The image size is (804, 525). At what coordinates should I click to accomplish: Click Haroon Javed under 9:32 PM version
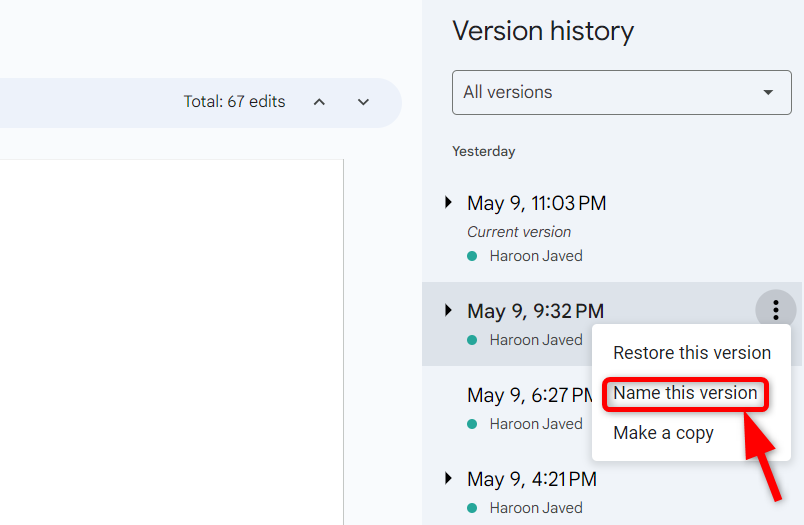coord(536,340)
